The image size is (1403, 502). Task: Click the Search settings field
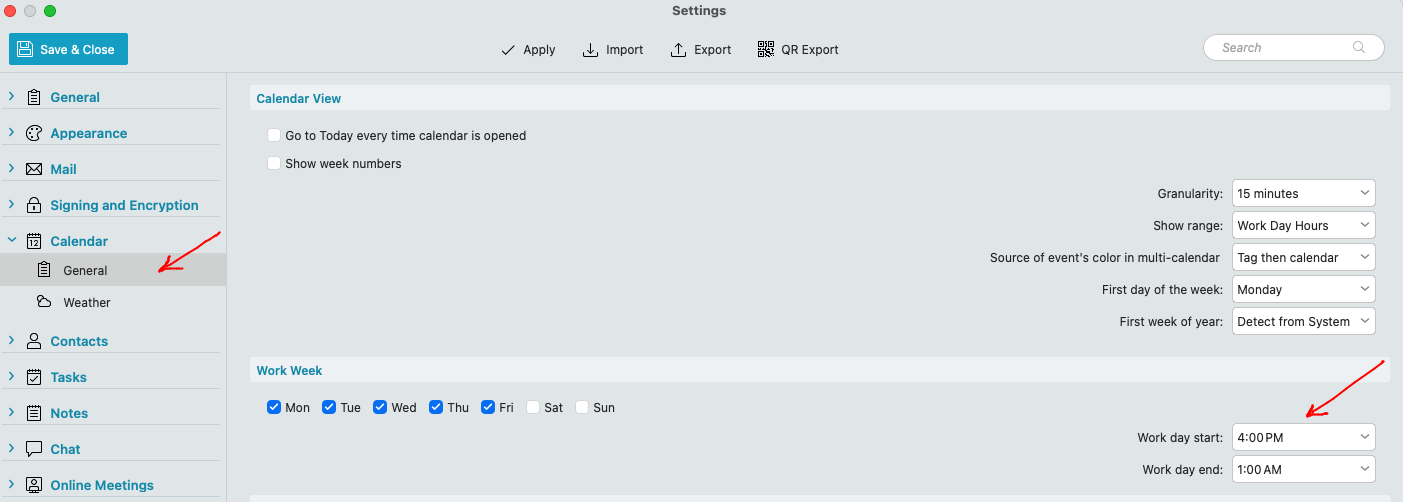(x=1293, y=47)
